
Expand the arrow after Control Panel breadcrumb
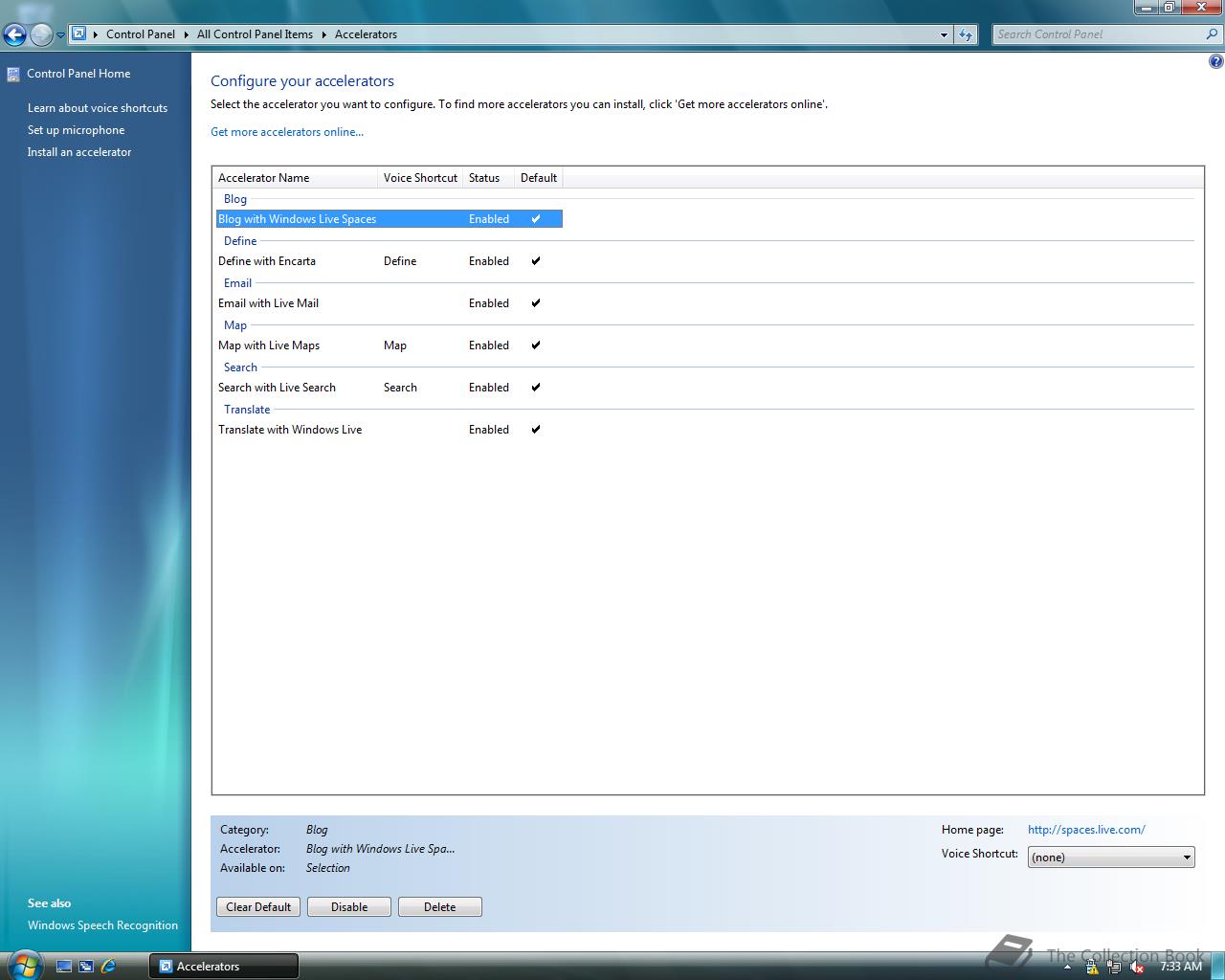[x=186, y=34]
